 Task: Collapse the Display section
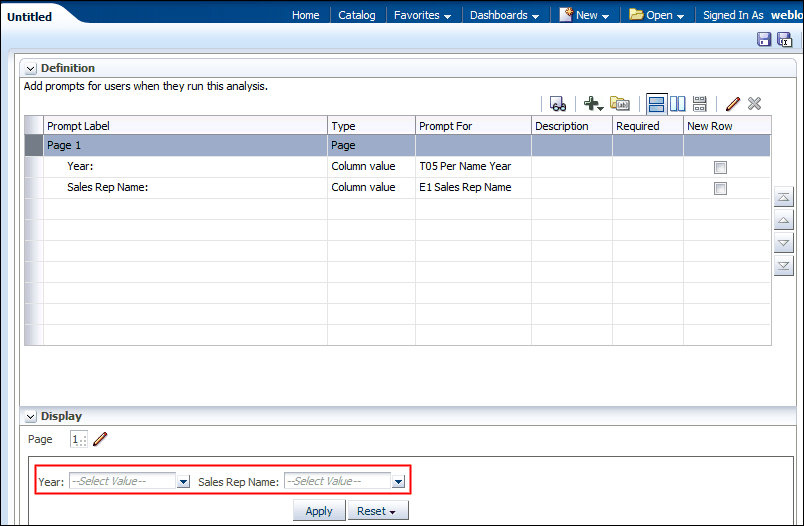pyautogui.click(x=30, y=416)
